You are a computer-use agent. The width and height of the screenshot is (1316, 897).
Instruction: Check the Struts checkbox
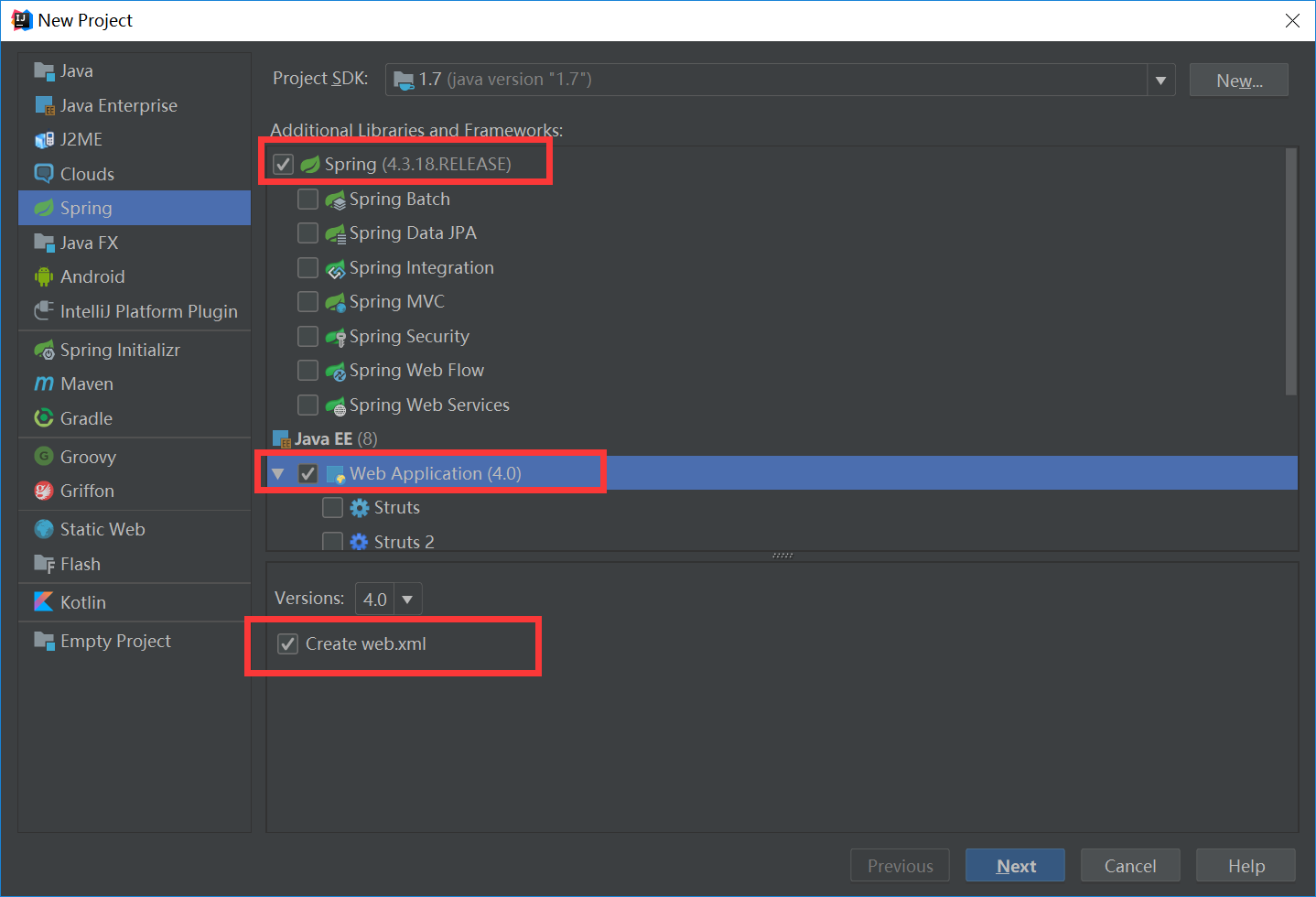[333, 508]
